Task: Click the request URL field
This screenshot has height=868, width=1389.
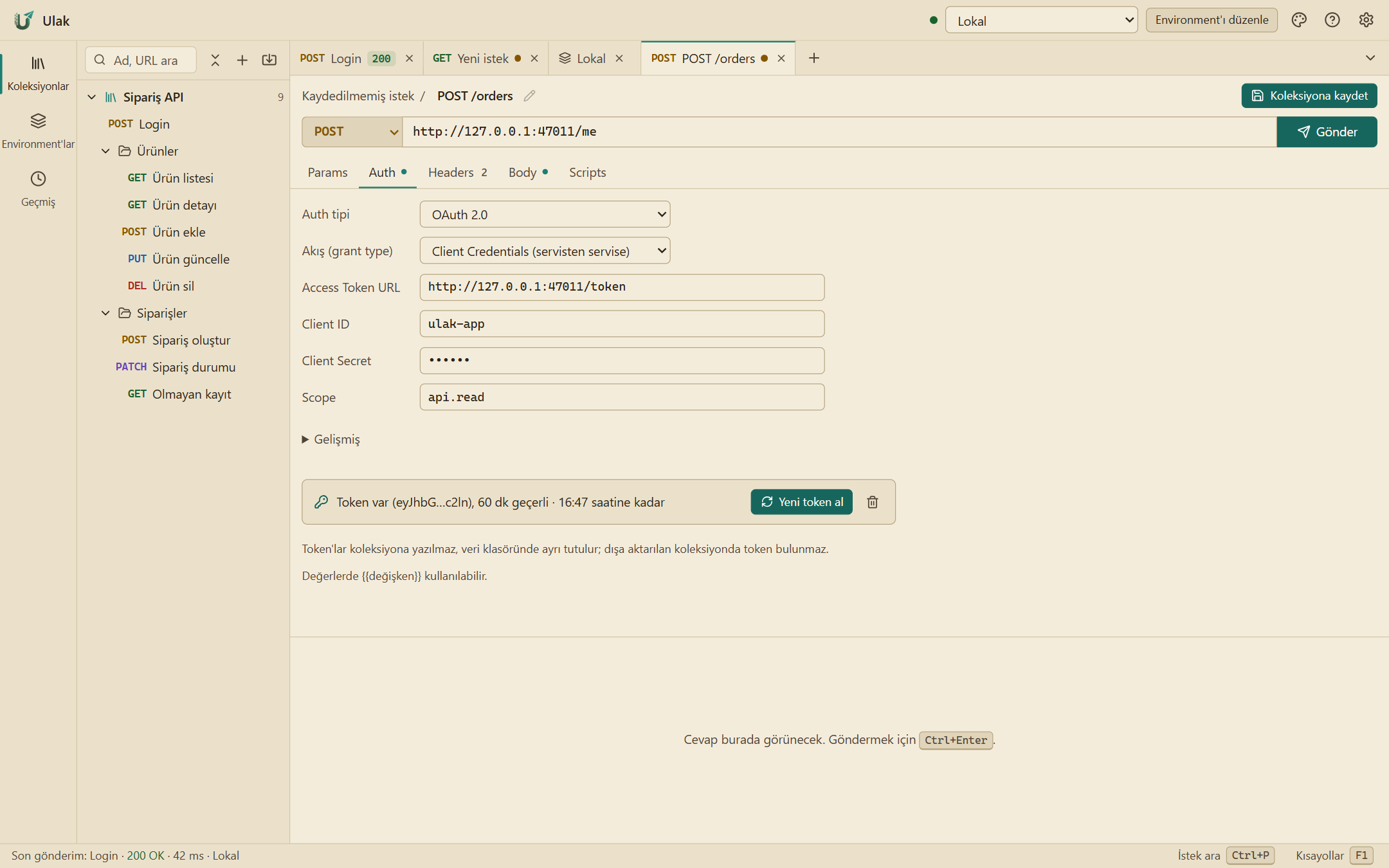Action: click(839, 132)
